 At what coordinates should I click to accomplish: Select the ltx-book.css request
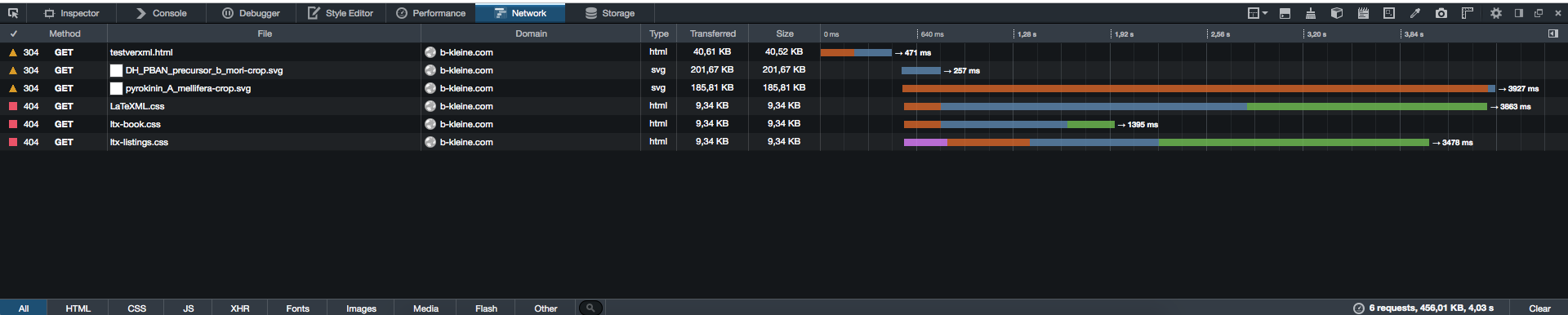coord(784,124)
